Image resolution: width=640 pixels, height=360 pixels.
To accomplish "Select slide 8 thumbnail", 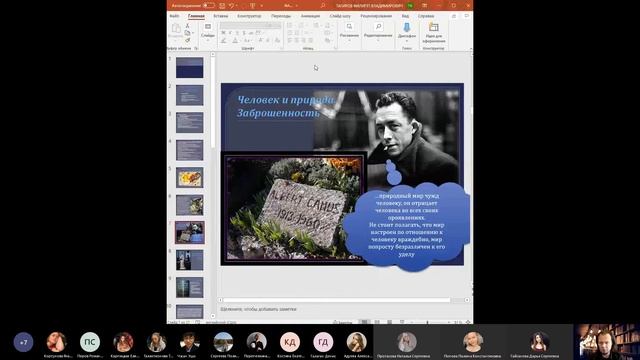I will pyautogui.click(x=189, y=260).
